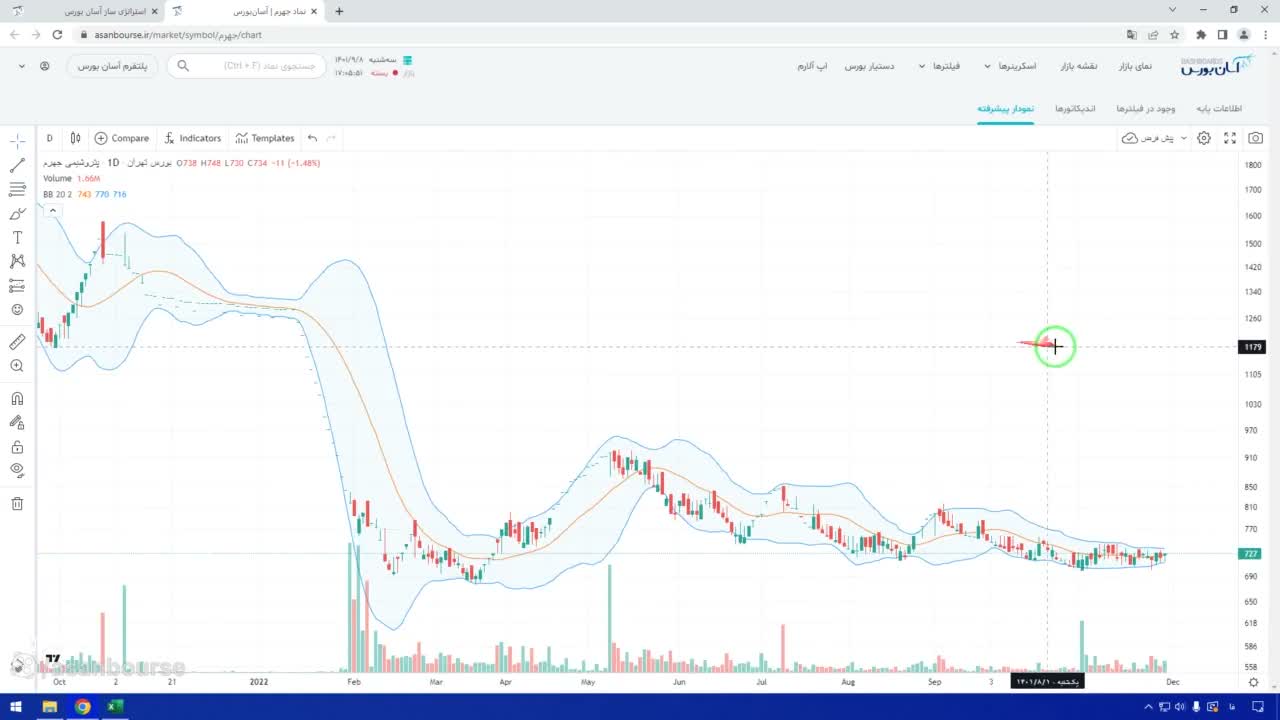Delete all drawings with trash icon
The height and width of the screenshot is (720, 1280).
(x=17, y=504)
